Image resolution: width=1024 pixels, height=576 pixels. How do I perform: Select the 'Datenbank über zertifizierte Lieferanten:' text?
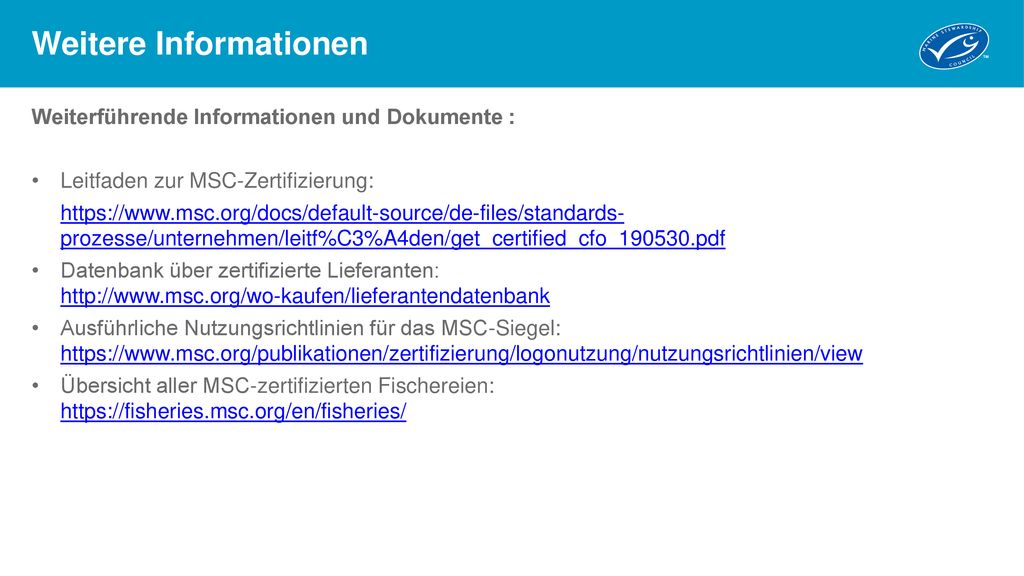pos(249,270)
